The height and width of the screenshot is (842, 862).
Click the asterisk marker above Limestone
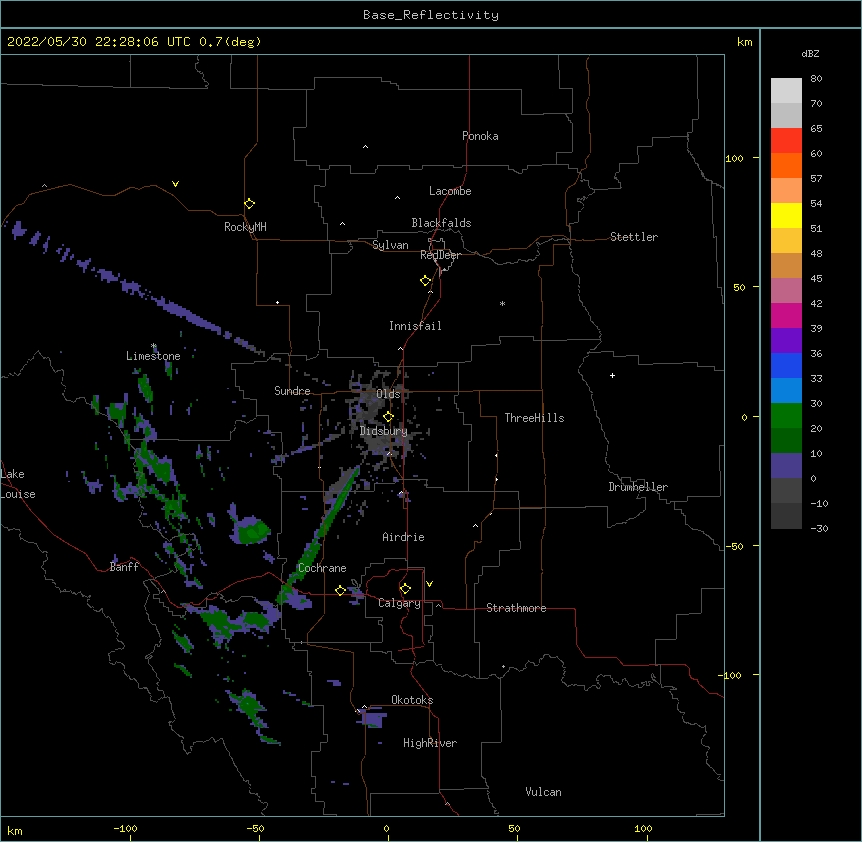154,346
